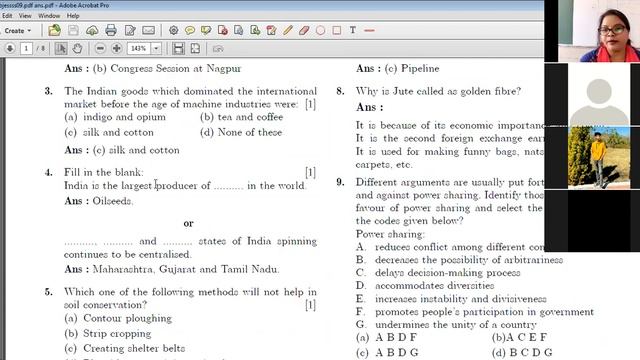Viewport: 640px width, 360px height.
Task: Click the participant photo in yellow shirt
Action: [x=599, y=158]
